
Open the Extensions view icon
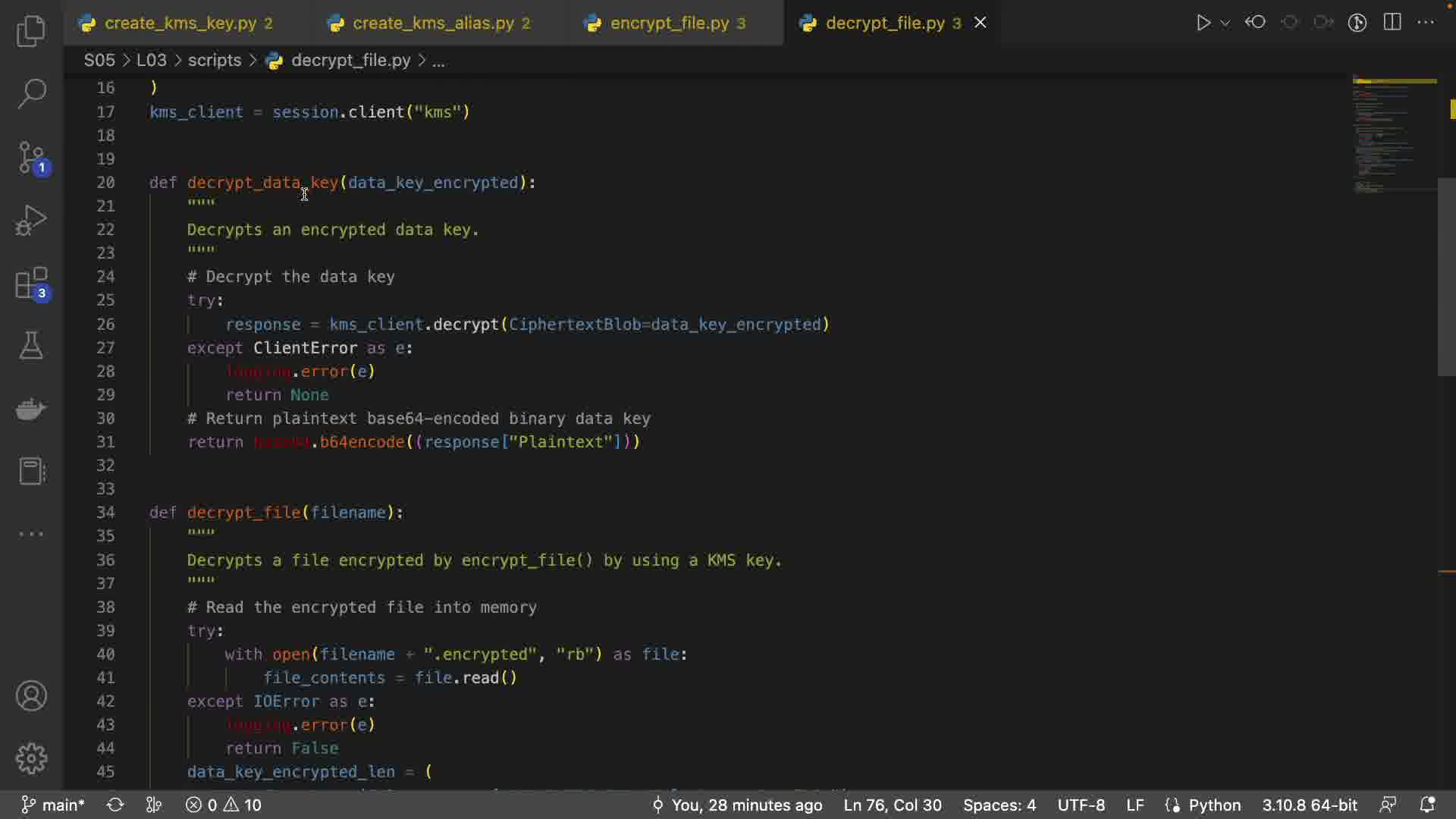(31, 284)
